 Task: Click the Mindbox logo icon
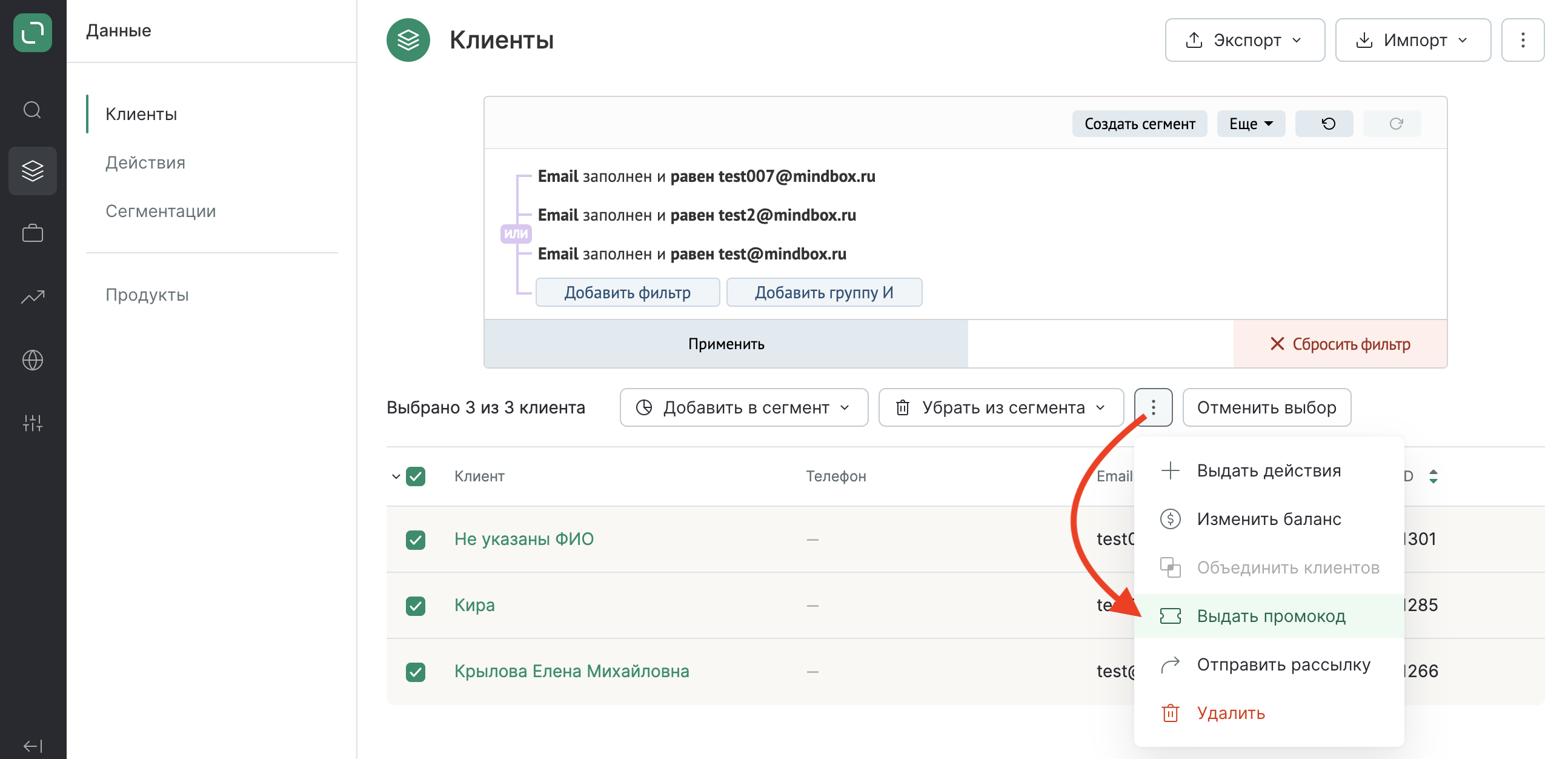click(x=32, y=32)
